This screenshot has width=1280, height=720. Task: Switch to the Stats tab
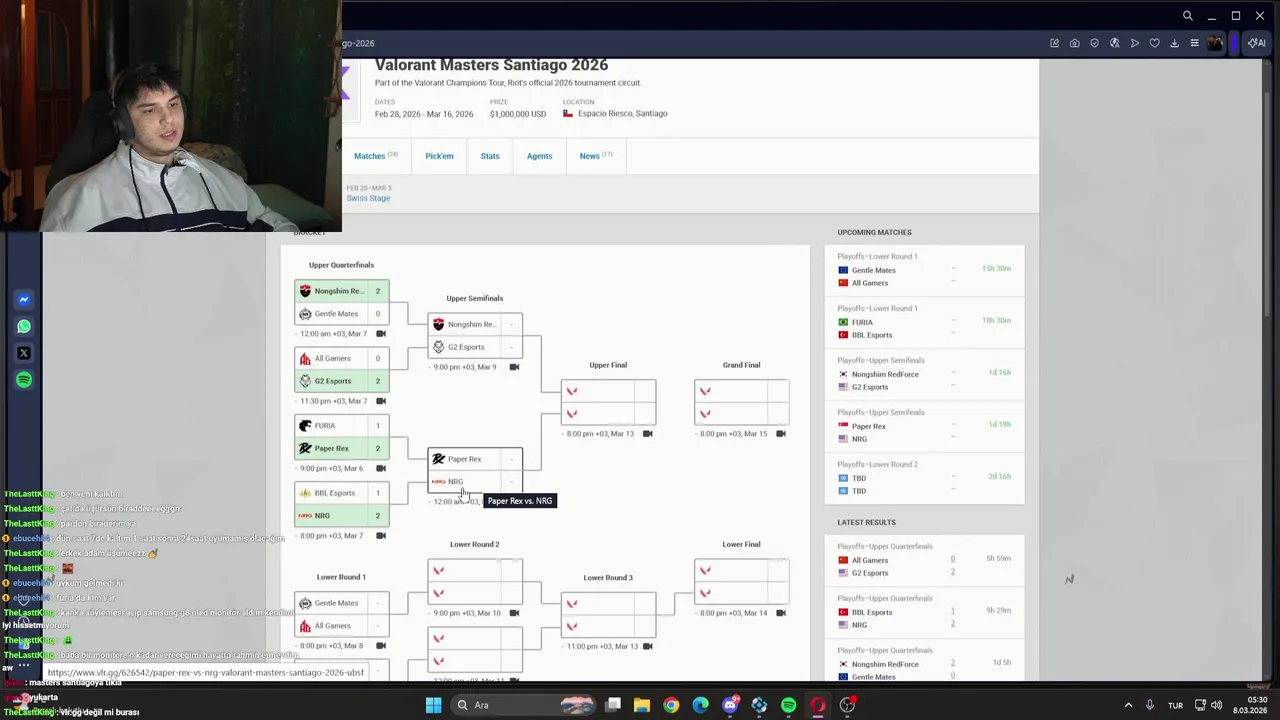point(490,156)
